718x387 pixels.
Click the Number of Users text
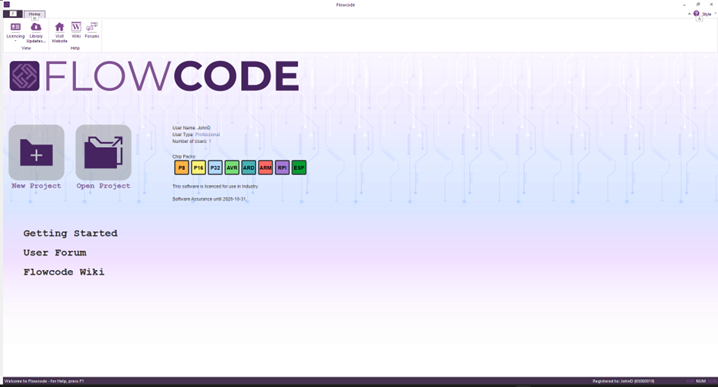coord(191,141)
